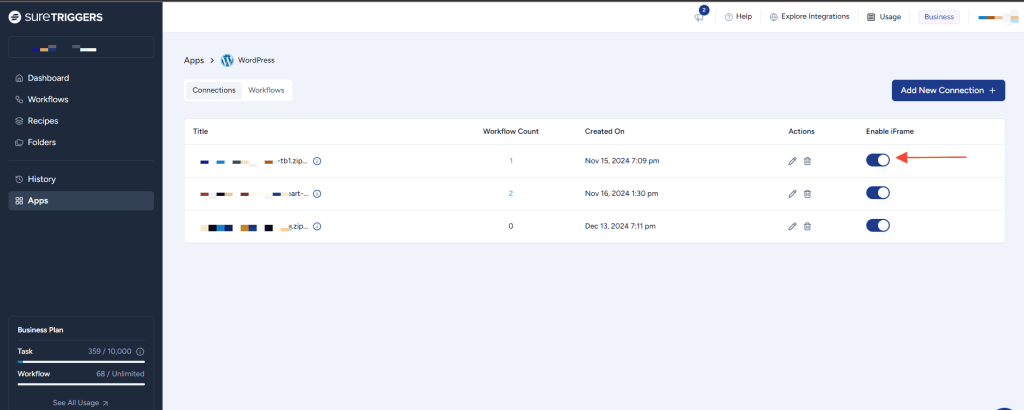Viewport: 1024px width, 410px height.
Task: Click Add New Connection button
Action: coord(947,90)
